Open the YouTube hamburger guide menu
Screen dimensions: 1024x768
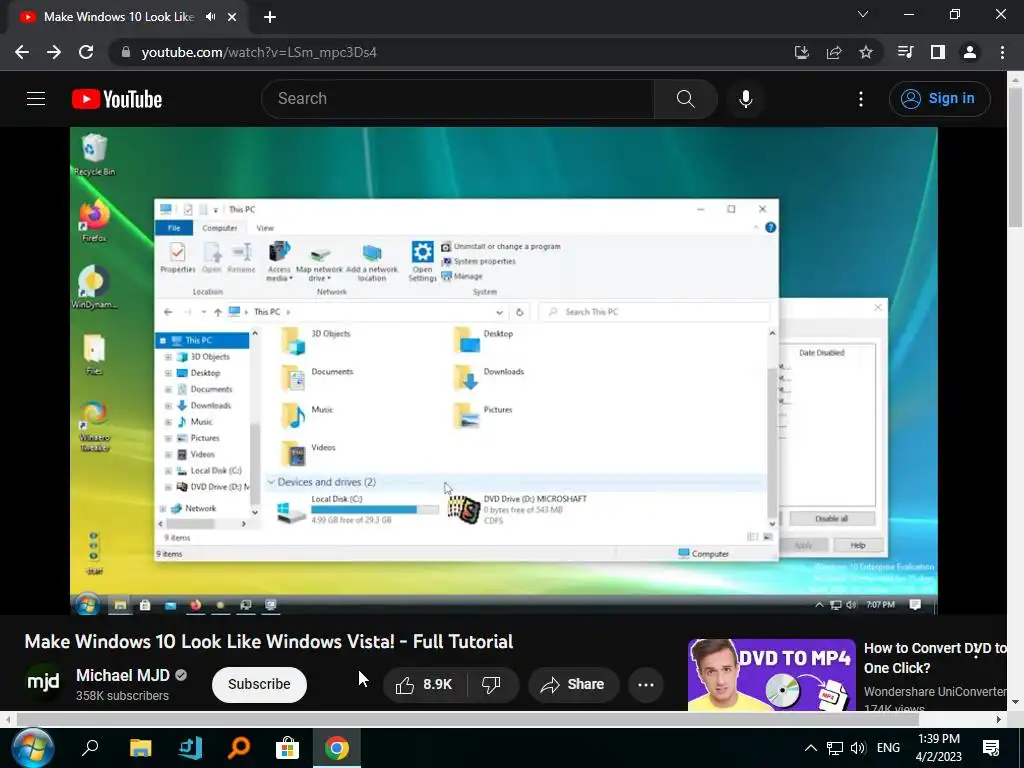pos(36,99)
